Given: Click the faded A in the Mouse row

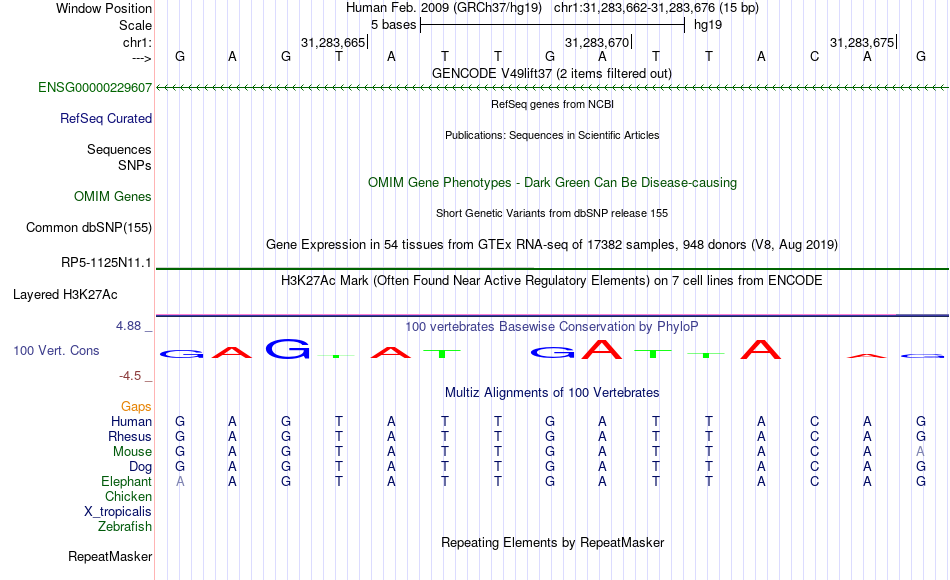Looking at the screenshot, I should pos(920,452).
